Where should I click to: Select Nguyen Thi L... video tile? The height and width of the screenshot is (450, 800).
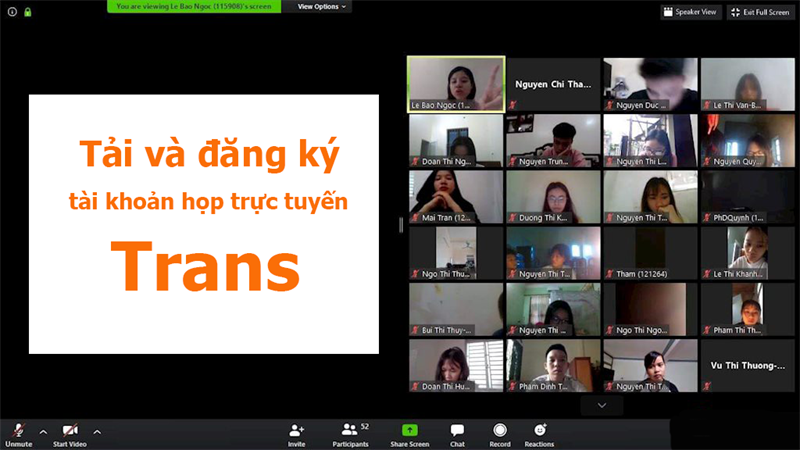(651, 140)
